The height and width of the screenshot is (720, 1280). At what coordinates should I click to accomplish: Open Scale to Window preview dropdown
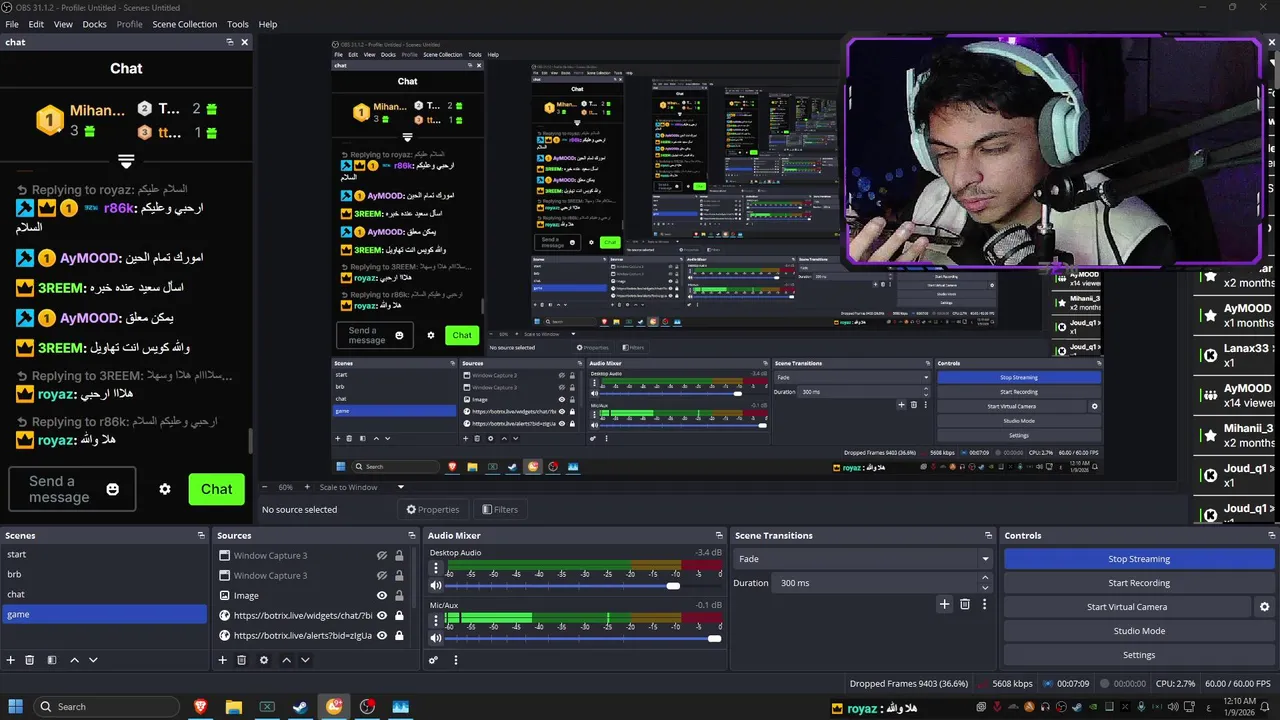362,487
